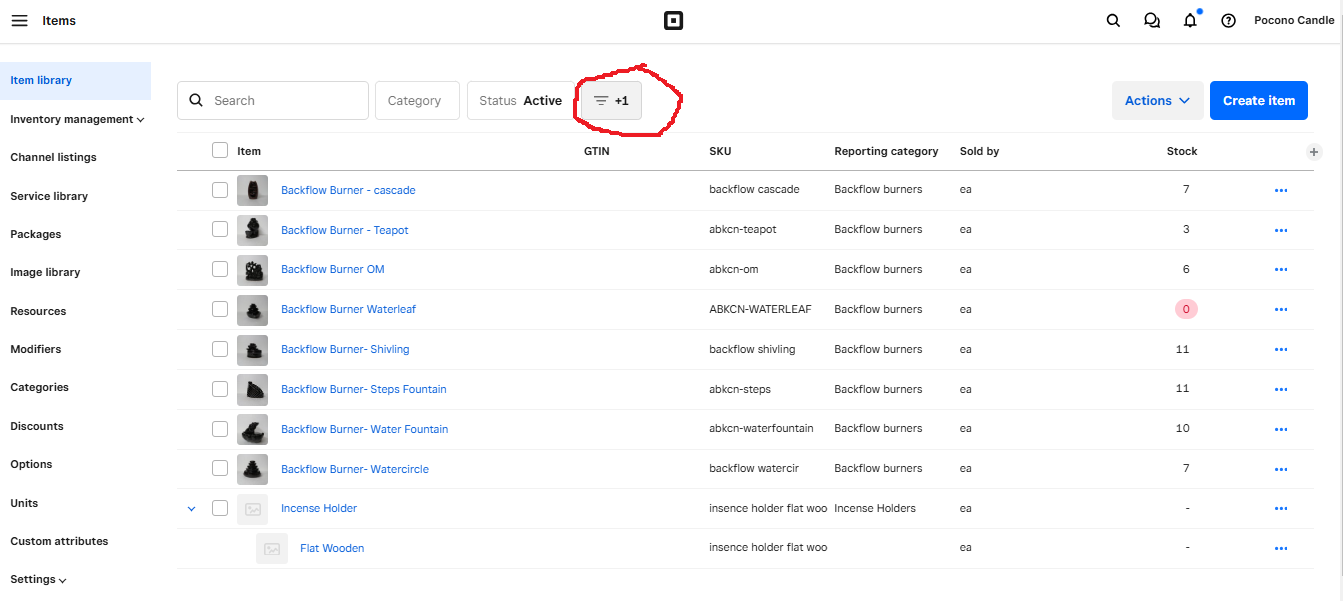The image size is (1343, 601).
Task: Check the Backflow Burner Waterleaf row
Action: tap(220, 309)
